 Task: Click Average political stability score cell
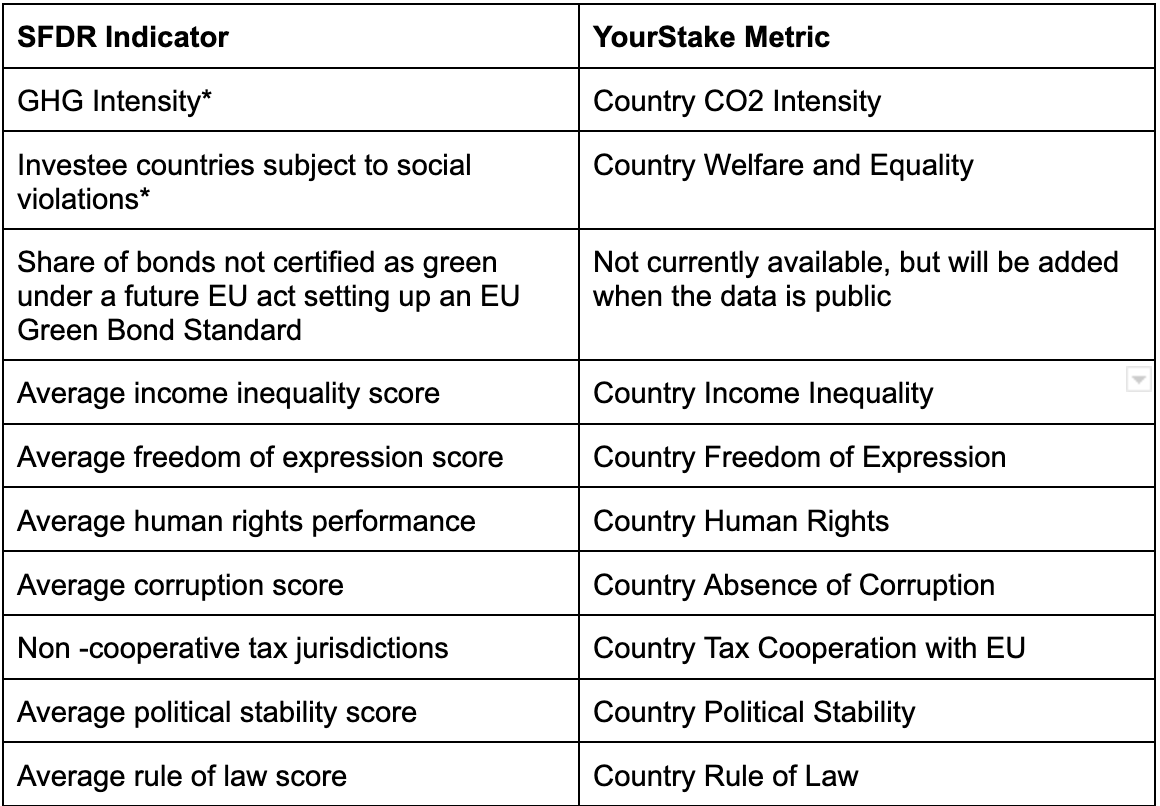coord(291,711)
